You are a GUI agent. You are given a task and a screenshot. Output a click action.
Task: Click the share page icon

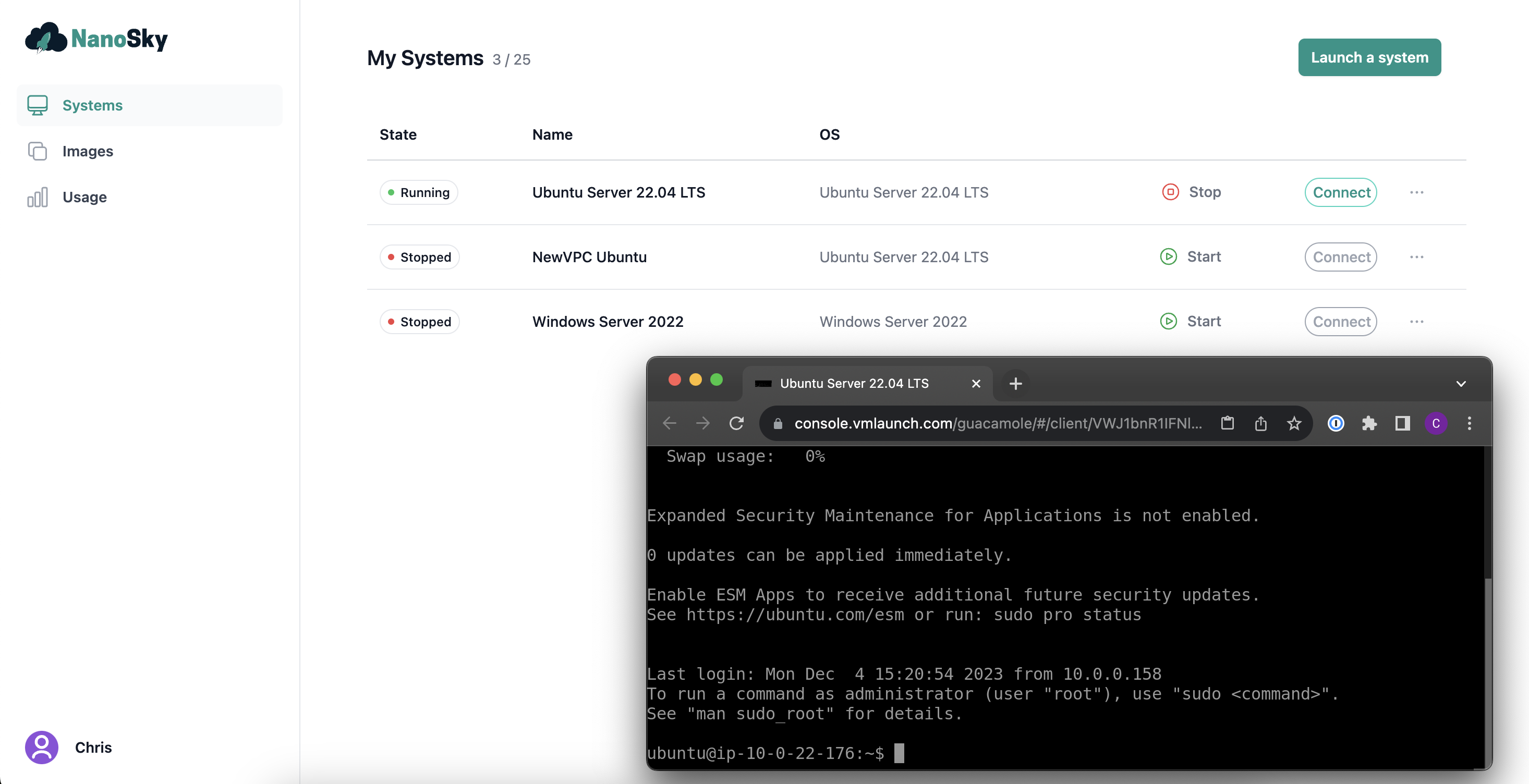tap(1261, 423)
